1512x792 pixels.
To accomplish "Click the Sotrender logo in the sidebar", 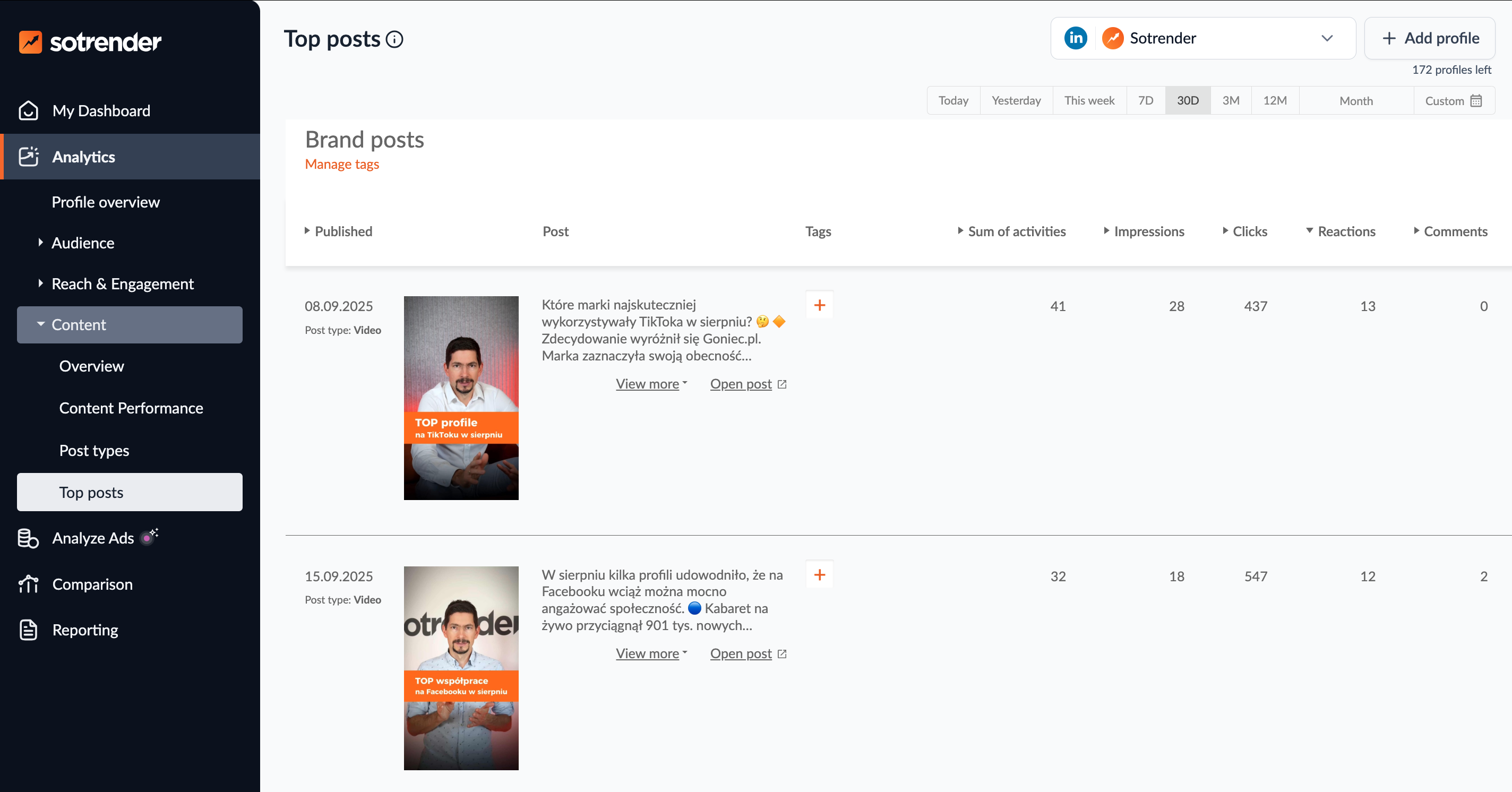I will click(90, 42).
